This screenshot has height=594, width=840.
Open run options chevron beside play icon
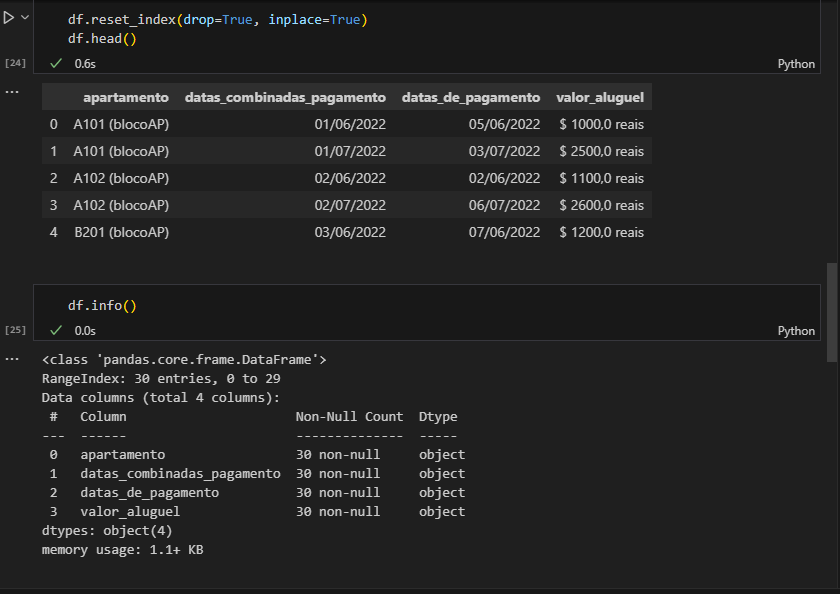tap(25, 18)
